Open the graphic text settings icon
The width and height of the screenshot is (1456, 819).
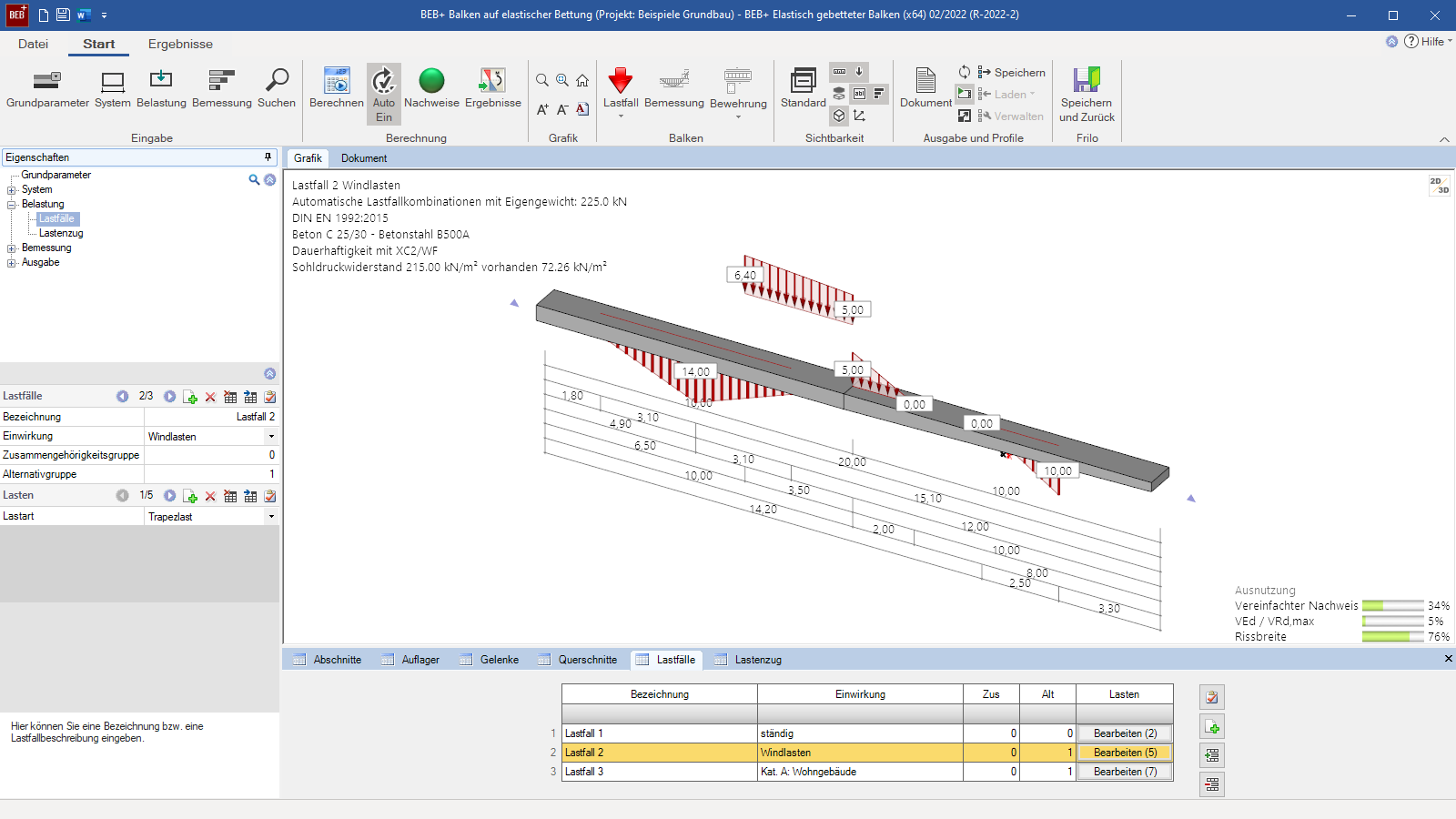tap(582, 109)
